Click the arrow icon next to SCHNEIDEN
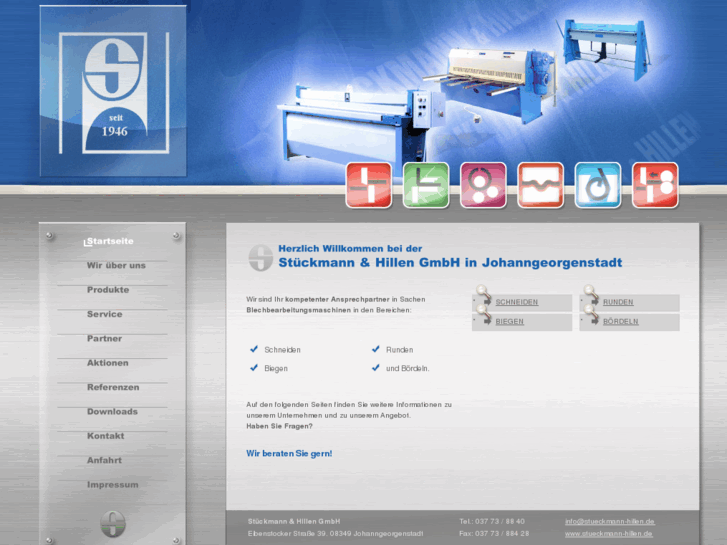Image resolution: width=727 pixels, height=545 pixels. click(487, 302)
